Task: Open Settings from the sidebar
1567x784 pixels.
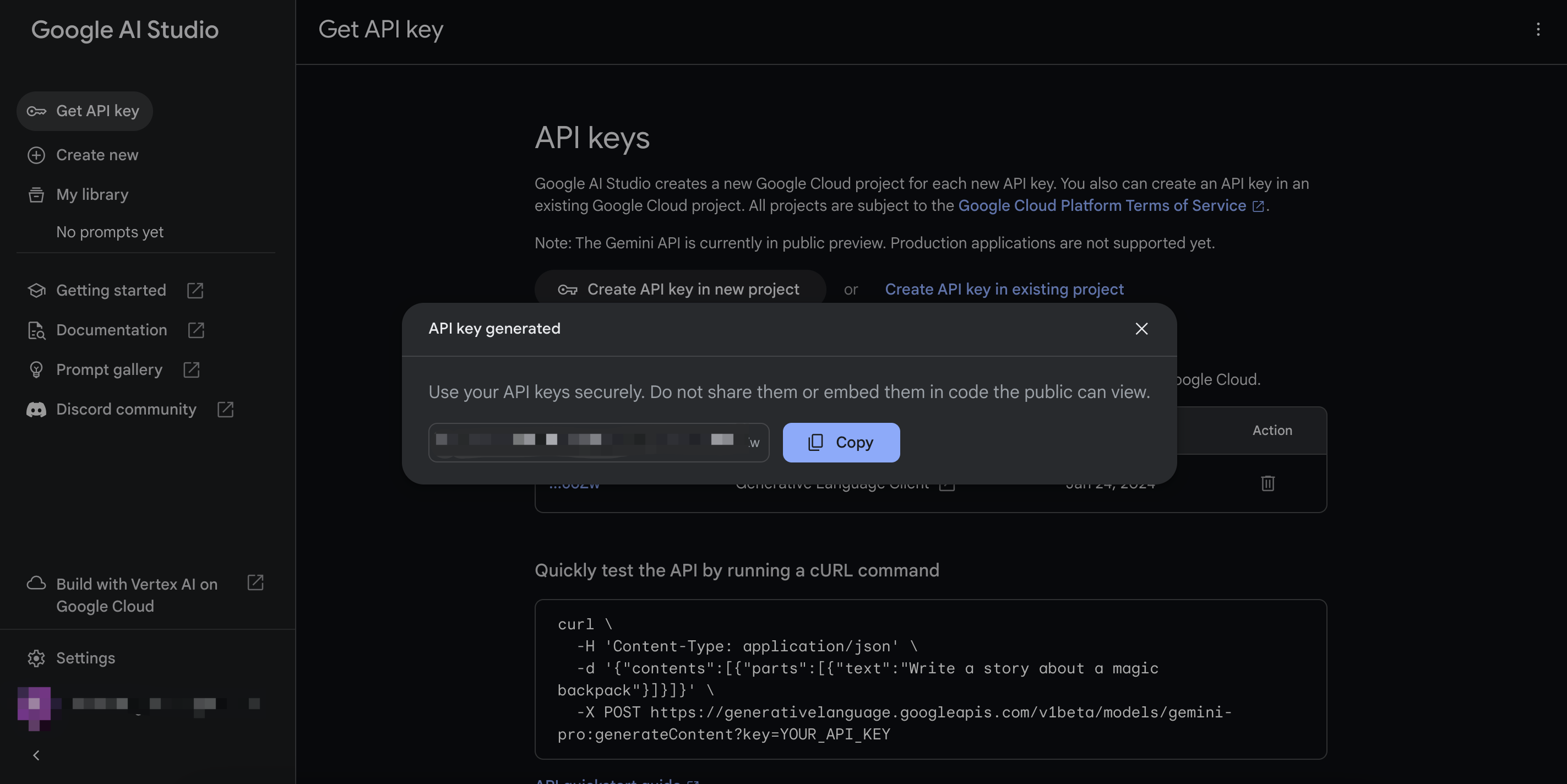Action: click(x=85, y=658)
